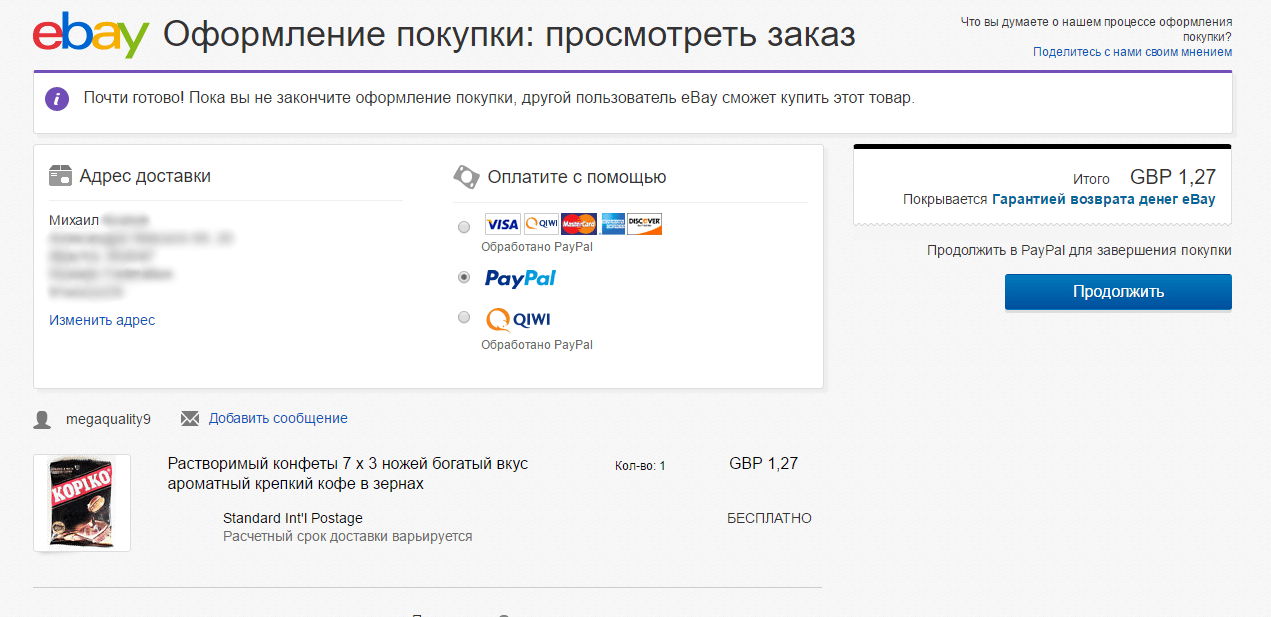Viewport: 1271px width, 617px height.
Task: Click the QIWI logo among card icons
Action: 541,224
